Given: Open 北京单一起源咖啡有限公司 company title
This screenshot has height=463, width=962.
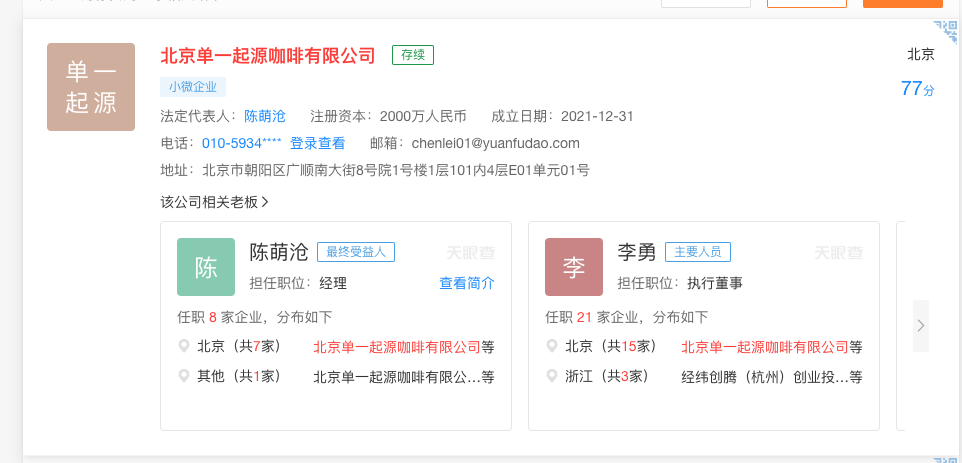Looking at the screenshot, I should pos(267,56).
